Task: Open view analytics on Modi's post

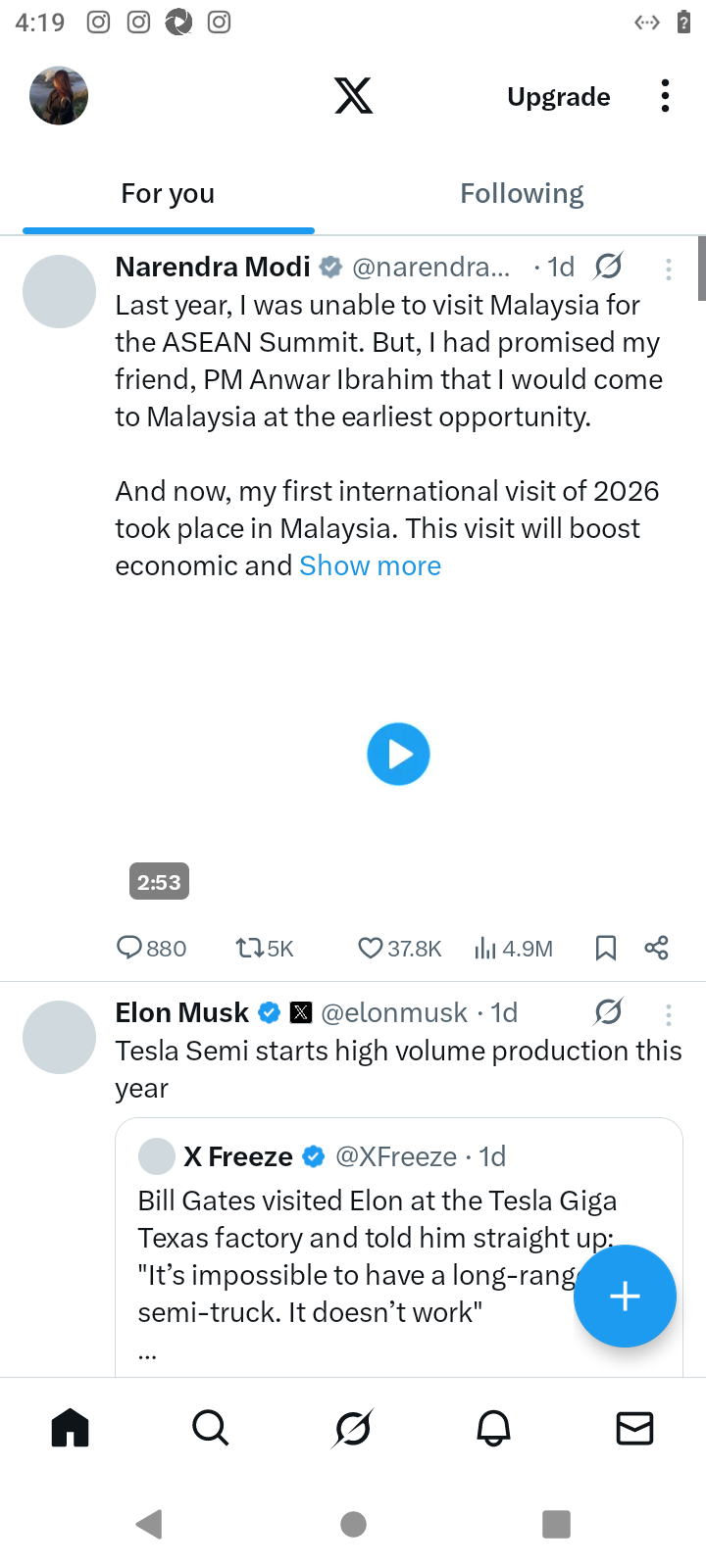Action: 485,948
